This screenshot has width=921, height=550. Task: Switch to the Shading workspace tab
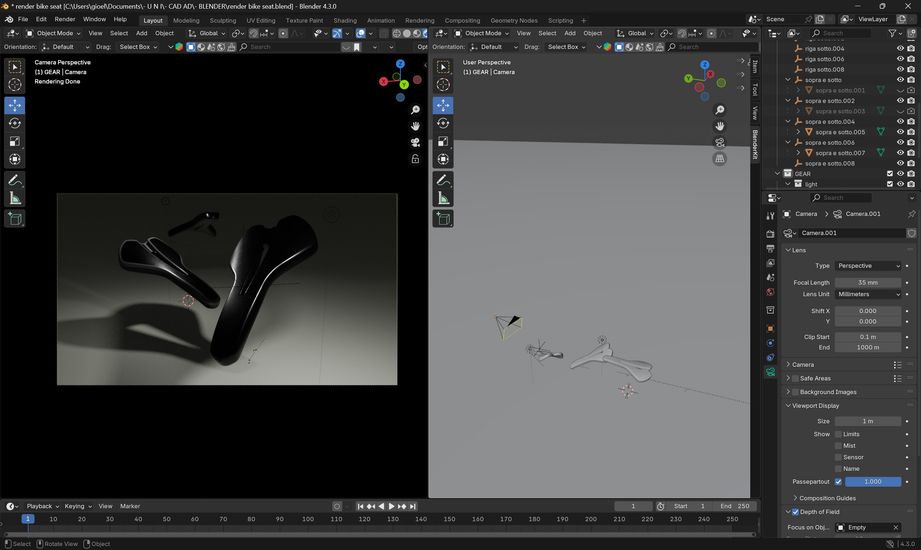(345, 21)
